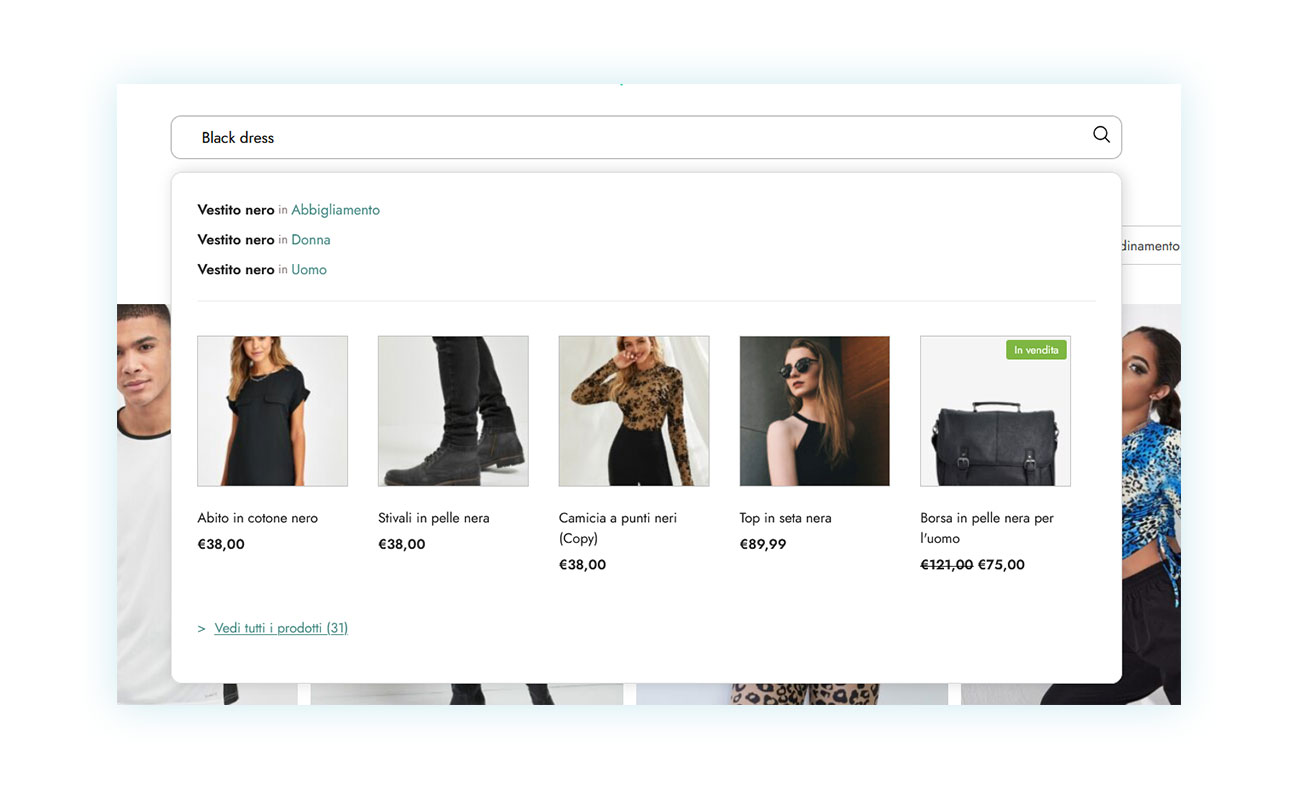The height and width of the screenshot is (789, 1300).
Task: Open the Camicia a punti neri thumbnail
Action: [x=634, y=411]
